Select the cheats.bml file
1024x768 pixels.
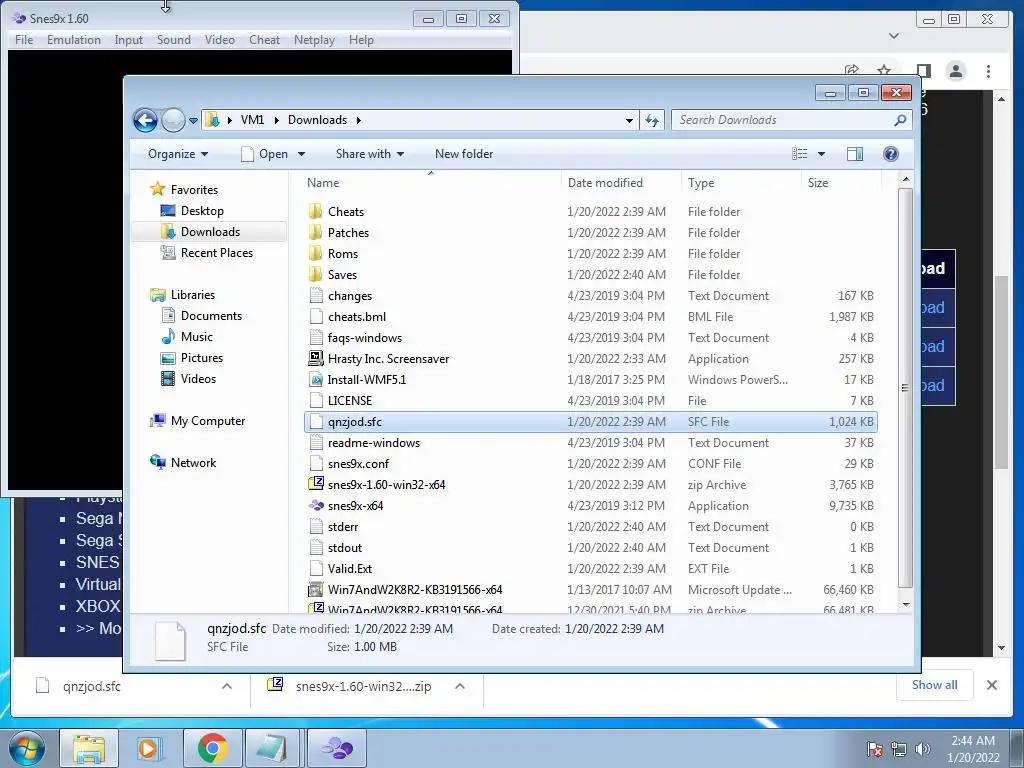pyautogui.click(x=357, y=317)
